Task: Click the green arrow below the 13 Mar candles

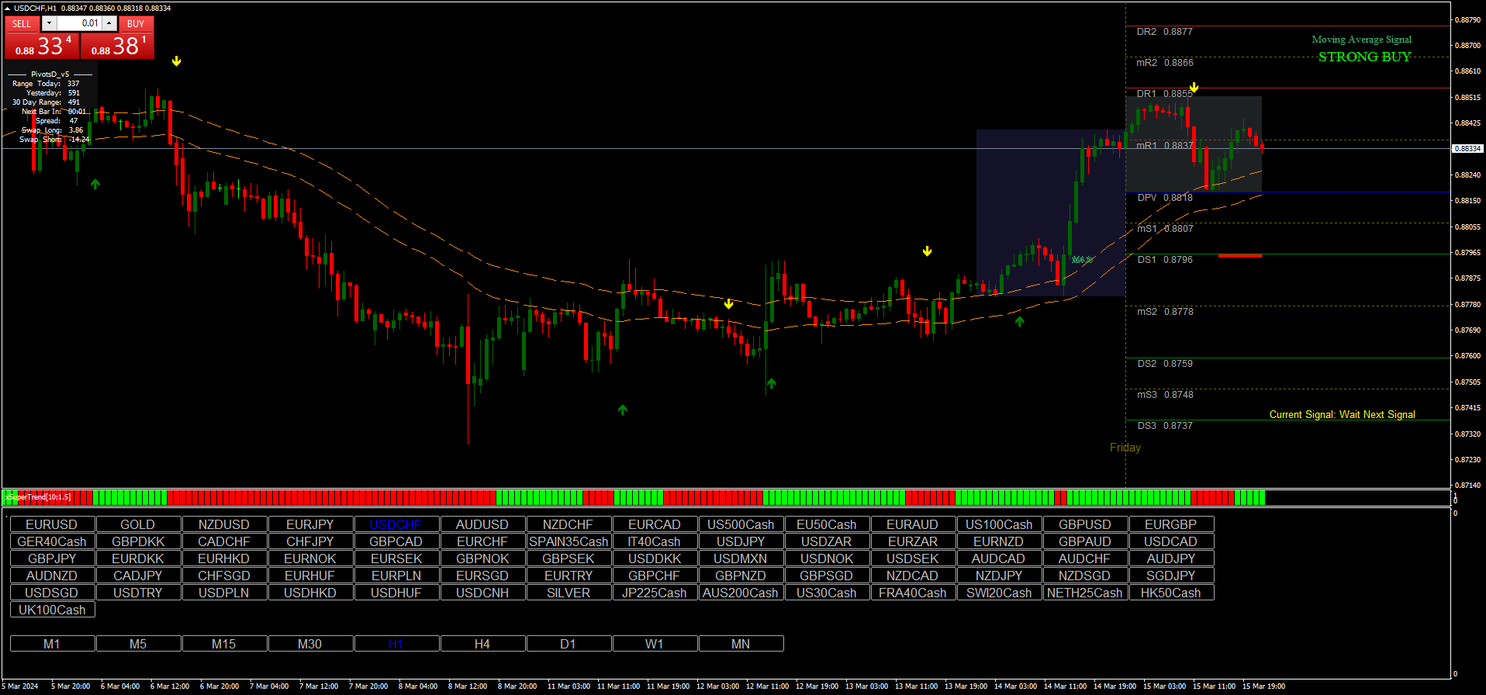Action: (x=1020, y=321)
